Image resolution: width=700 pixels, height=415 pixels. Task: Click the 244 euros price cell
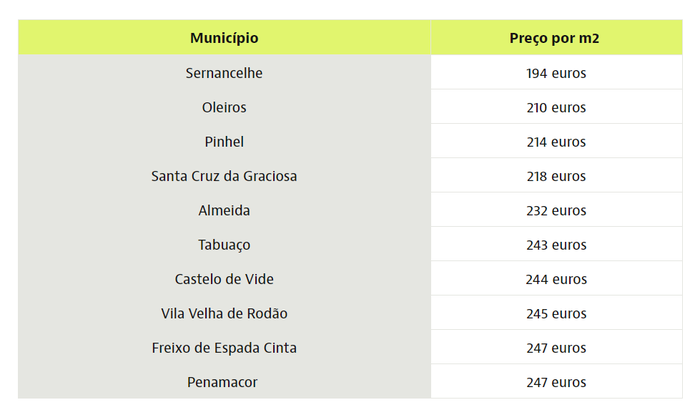(556, 279)
